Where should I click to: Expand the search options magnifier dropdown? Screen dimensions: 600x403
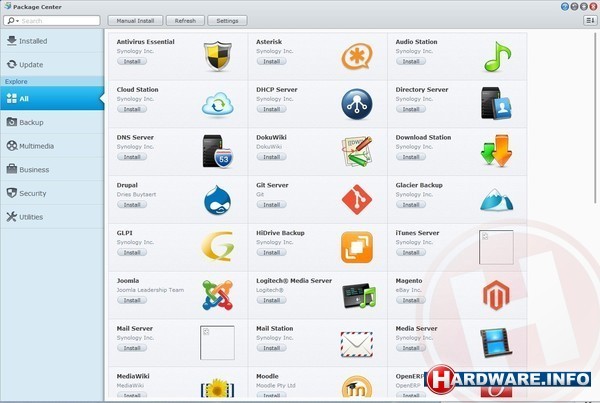(11, 20)
